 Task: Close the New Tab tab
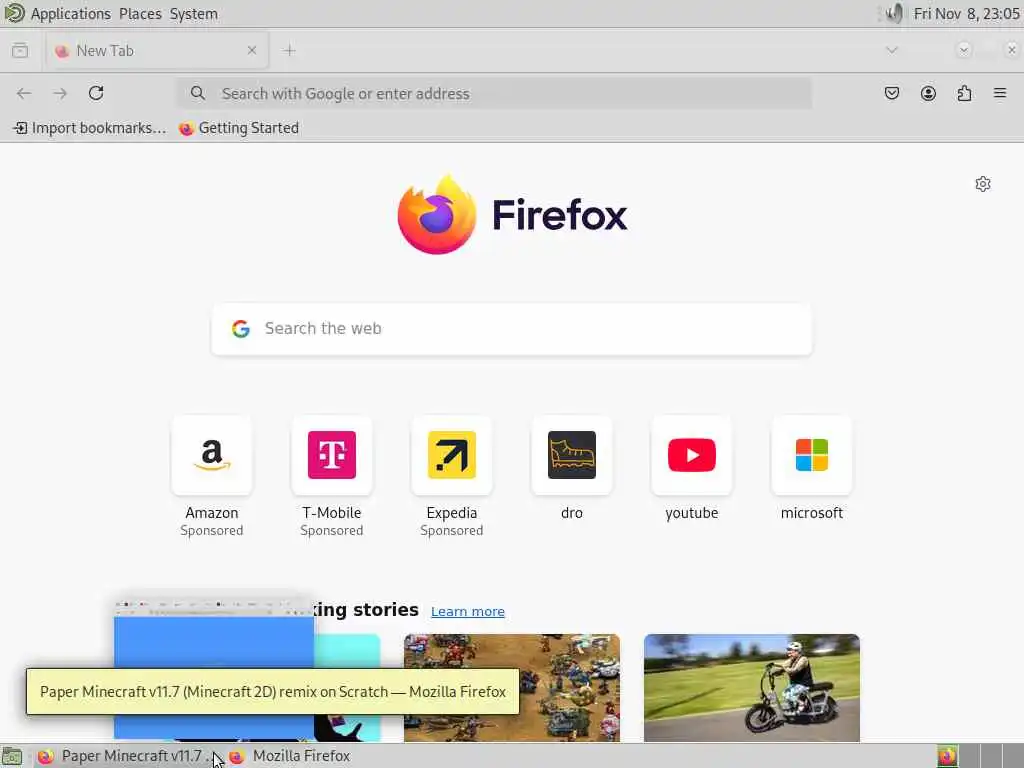pos(251,50)
